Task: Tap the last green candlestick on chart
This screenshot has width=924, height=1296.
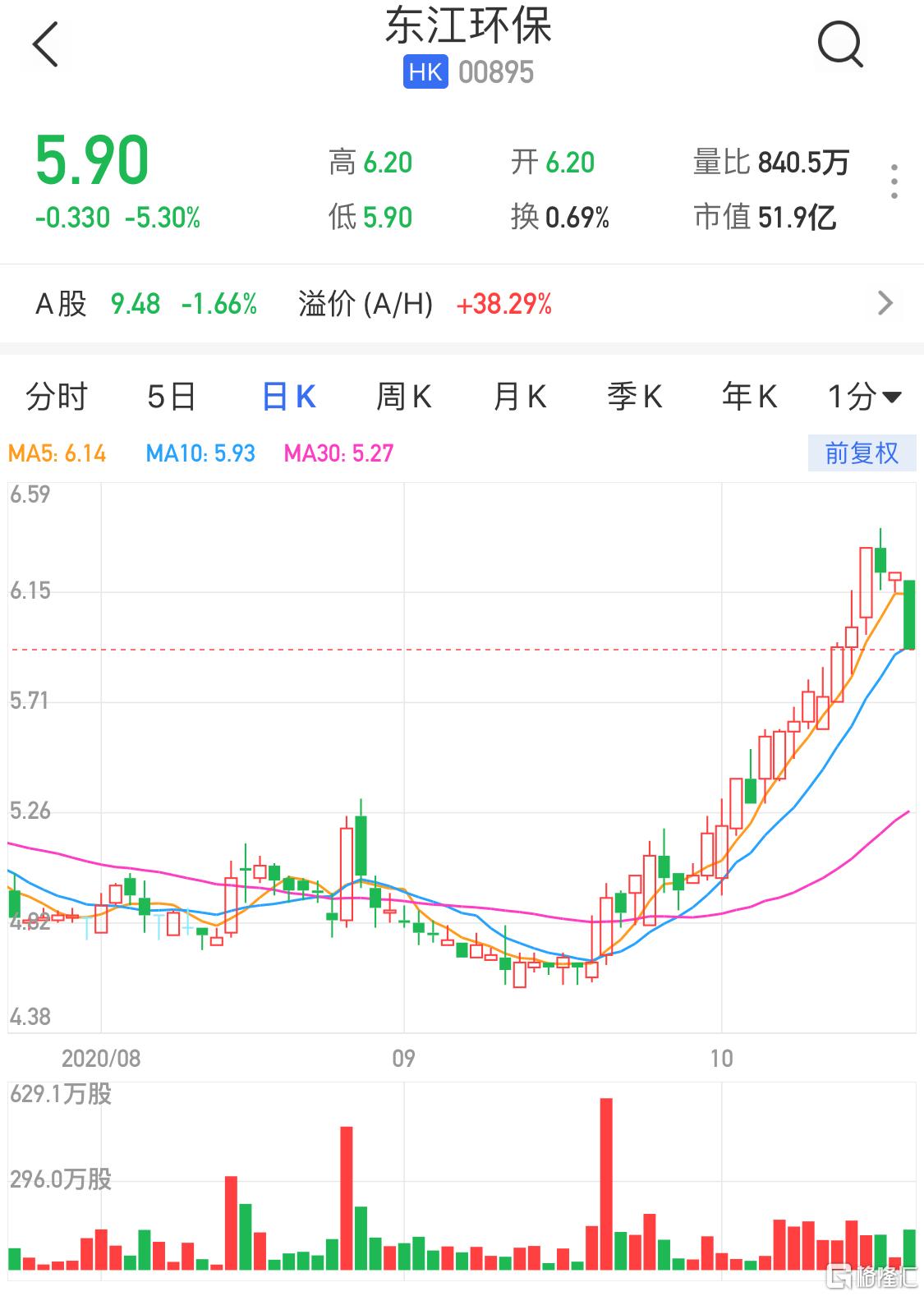Action: point(909,614)
